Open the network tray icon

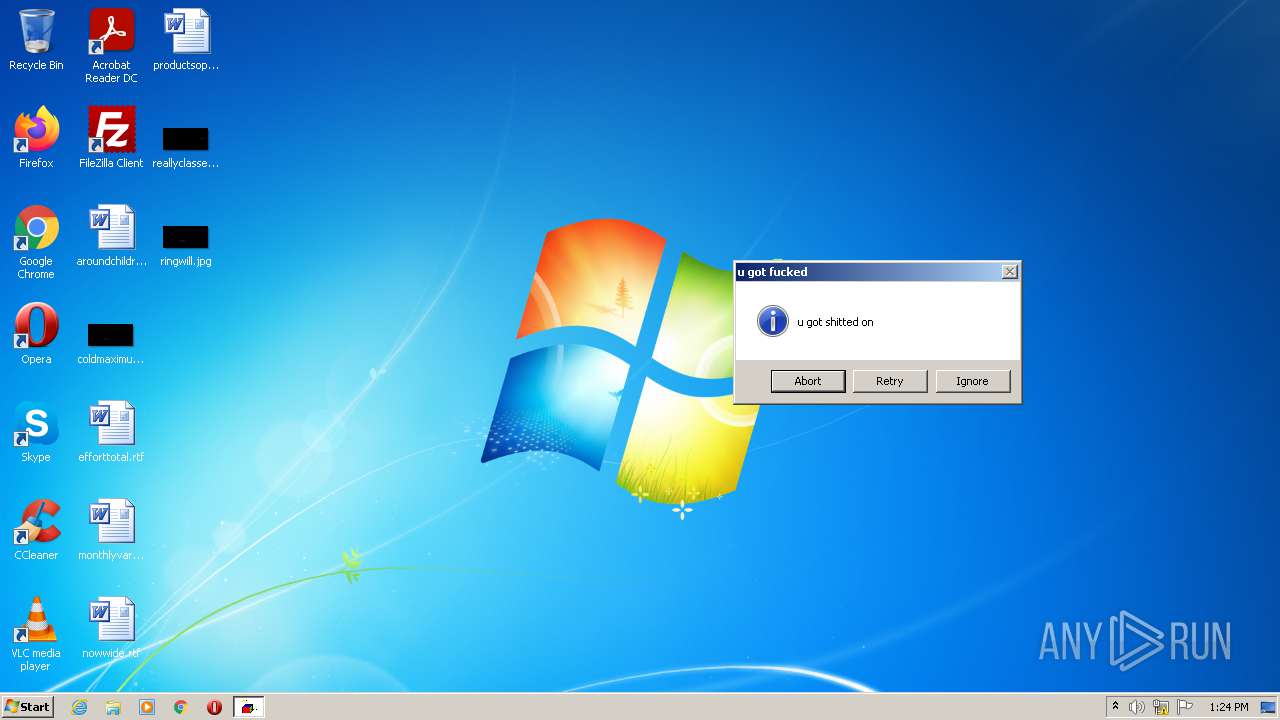pyautogui.click(x=1161, y=707)
